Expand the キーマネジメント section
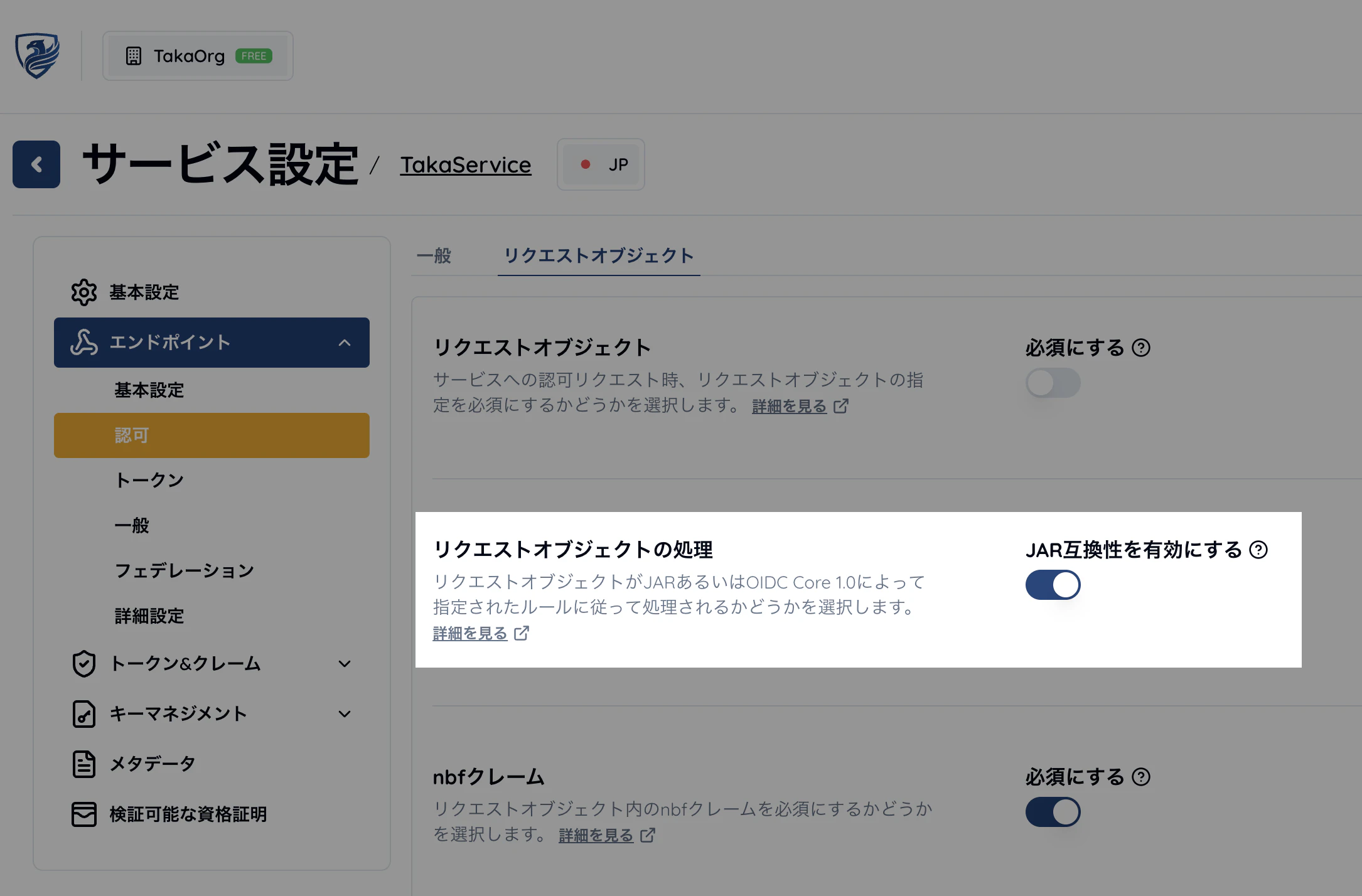This screenshot has height=896, width=1362. [x=345, y=713]
